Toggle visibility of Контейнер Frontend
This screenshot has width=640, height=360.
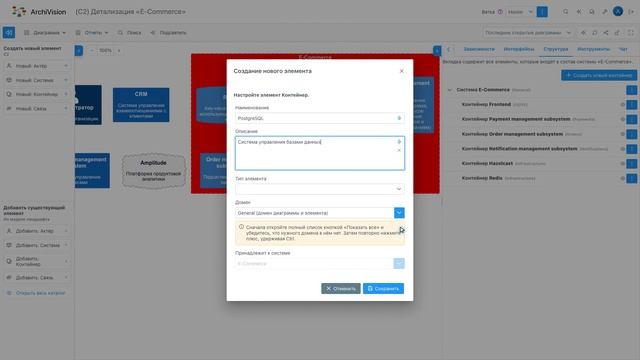tap(622, 105)
